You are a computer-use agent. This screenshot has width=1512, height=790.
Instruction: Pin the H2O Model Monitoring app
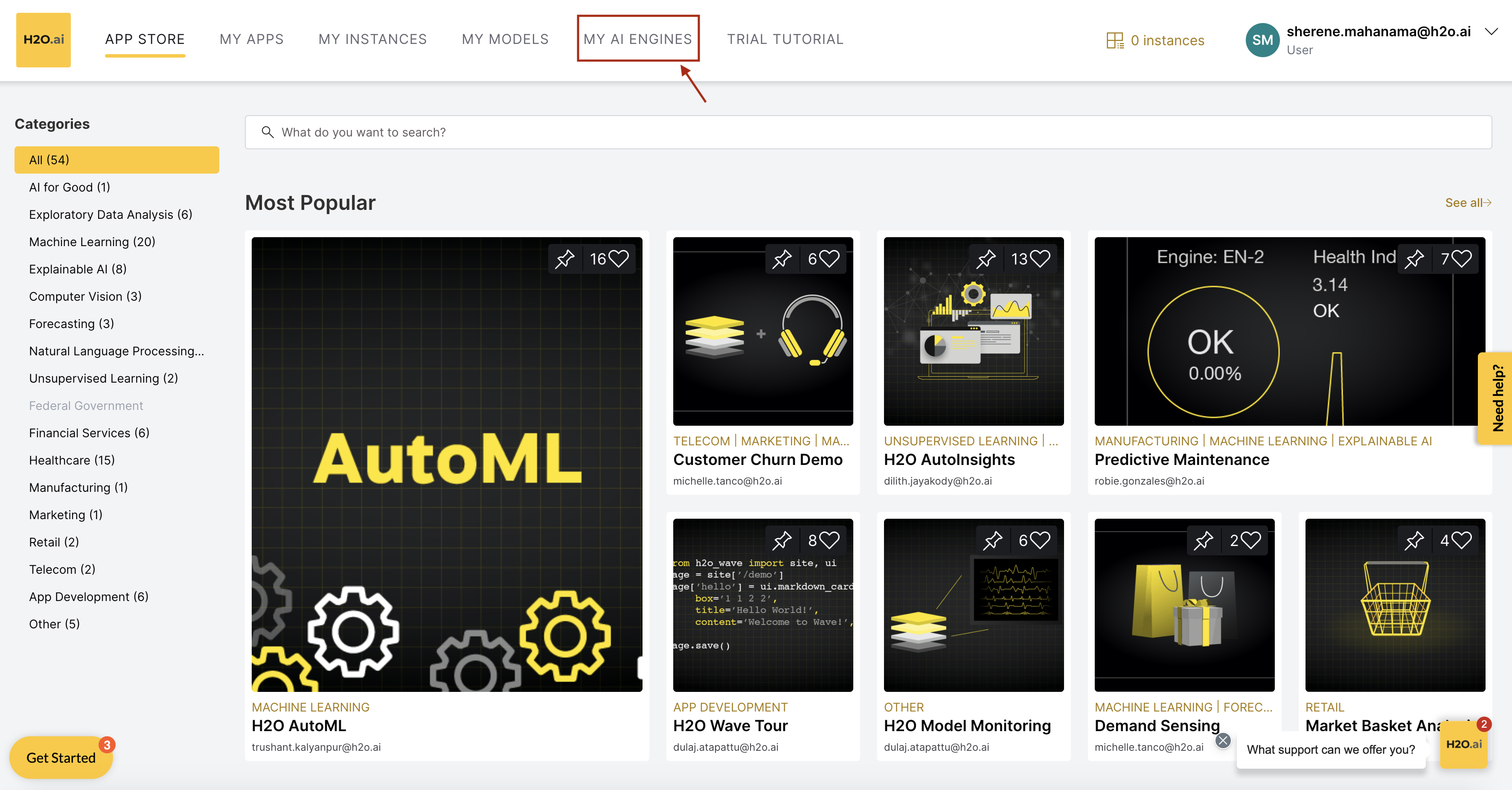(x=992, y=540)
